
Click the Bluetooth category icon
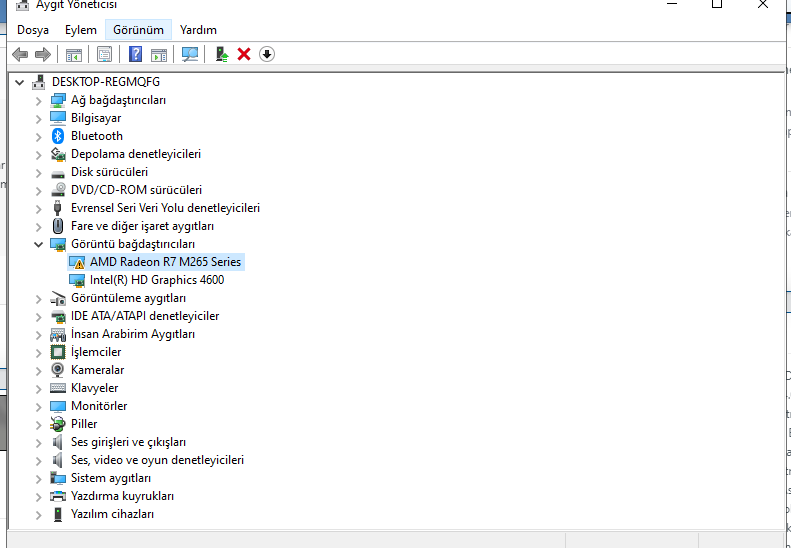(x=58, y=136)
